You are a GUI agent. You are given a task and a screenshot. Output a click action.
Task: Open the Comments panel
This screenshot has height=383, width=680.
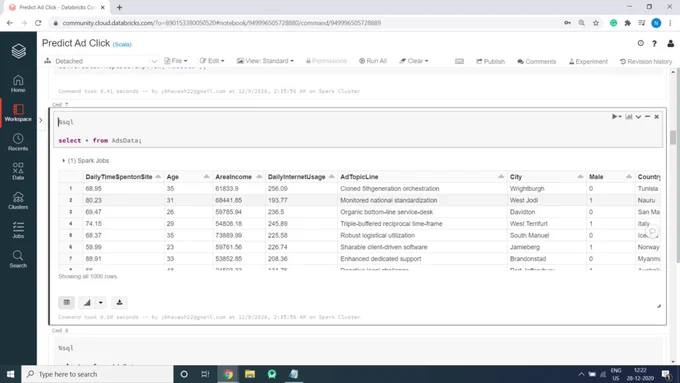536,62
